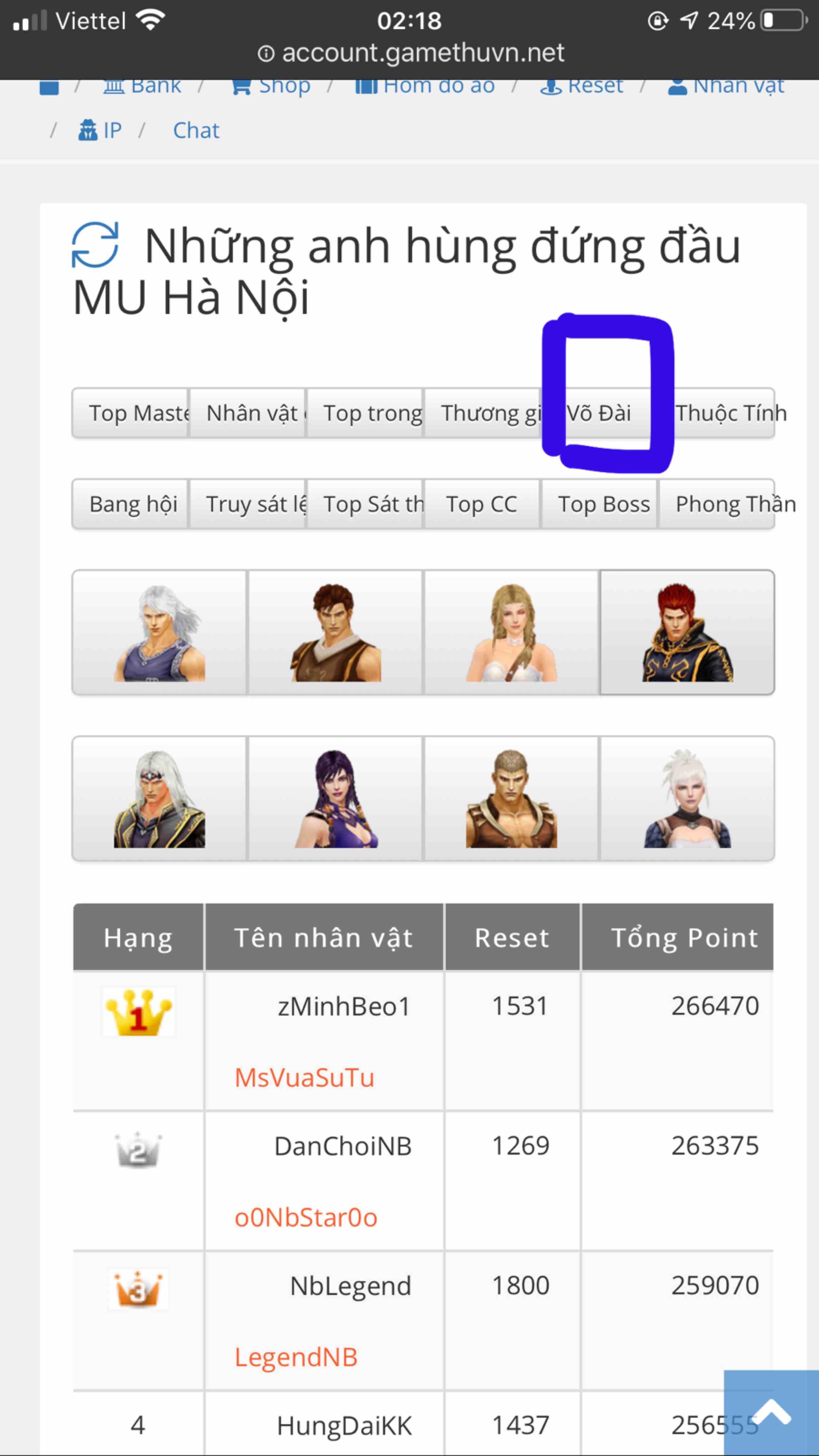Choose the muscular rage fighter portrait

511,799
